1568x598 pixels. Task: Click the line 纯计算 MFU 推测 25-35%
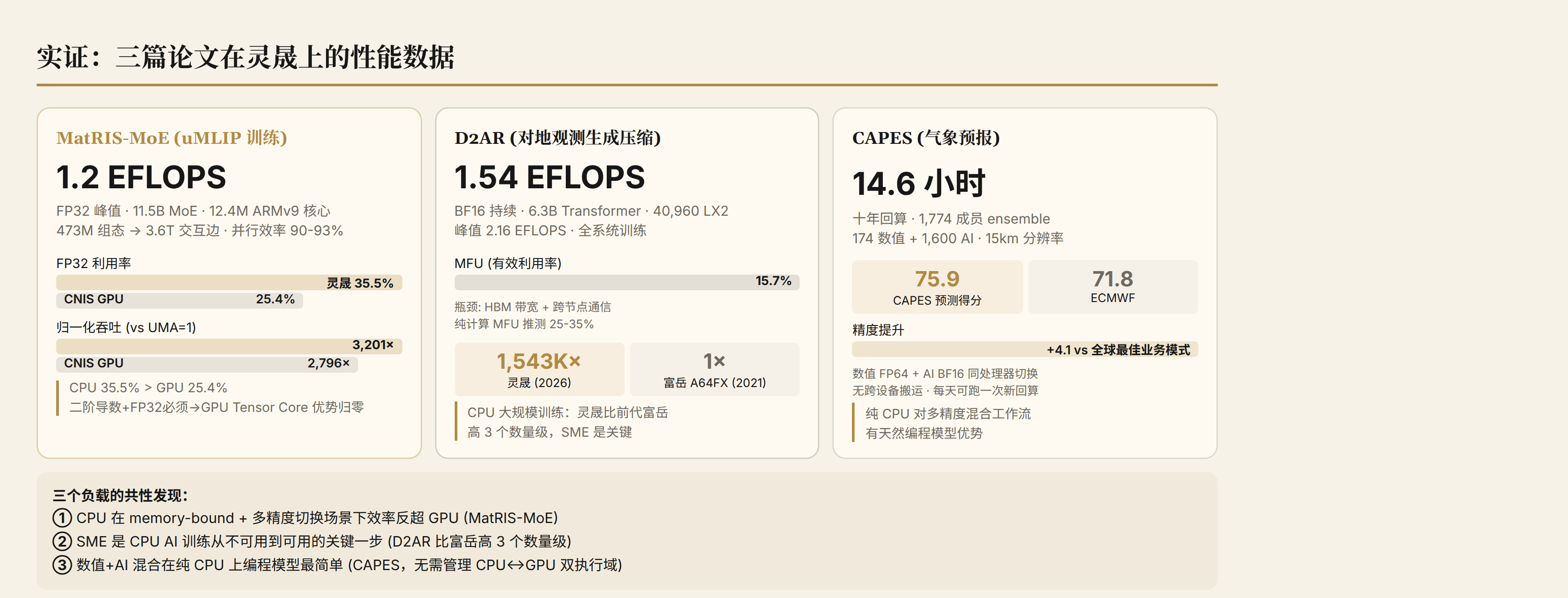(x=524, y=324)
